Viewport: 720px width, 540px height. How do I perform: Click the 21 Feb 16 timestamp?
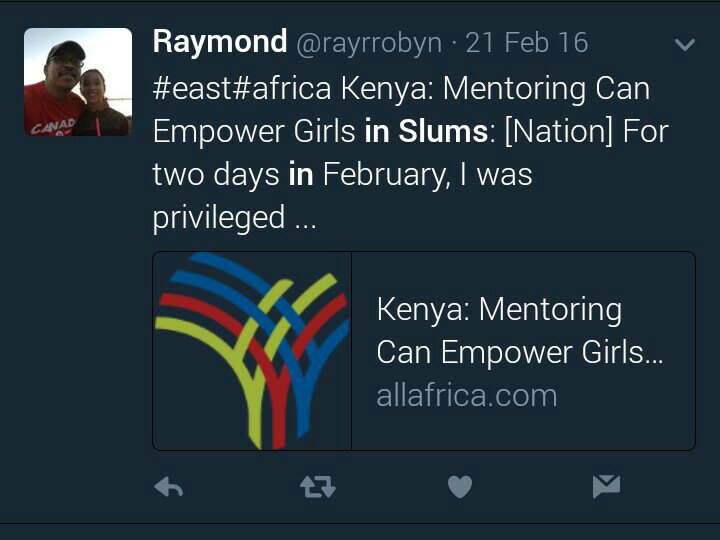(x=527, y=43)
